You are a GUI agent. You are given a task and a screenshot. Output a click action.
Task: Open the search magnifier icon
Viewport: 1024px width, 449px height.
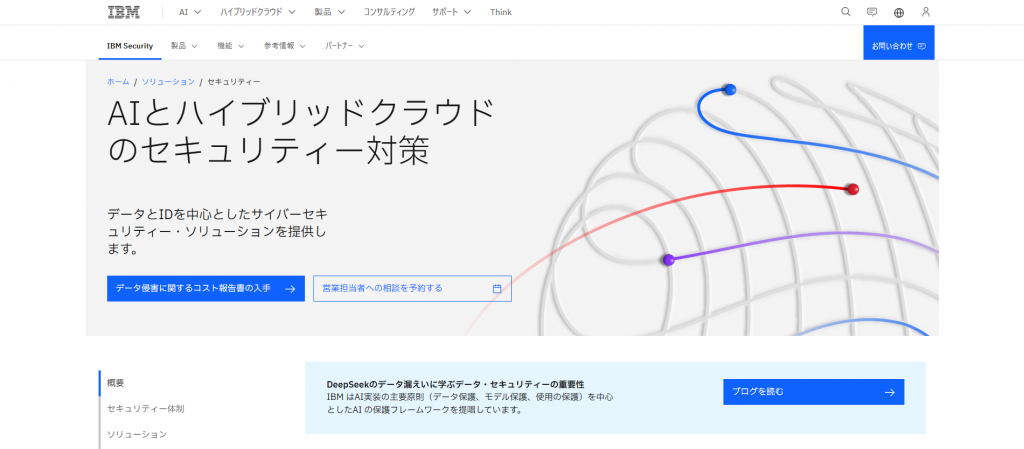pos(846,12)
